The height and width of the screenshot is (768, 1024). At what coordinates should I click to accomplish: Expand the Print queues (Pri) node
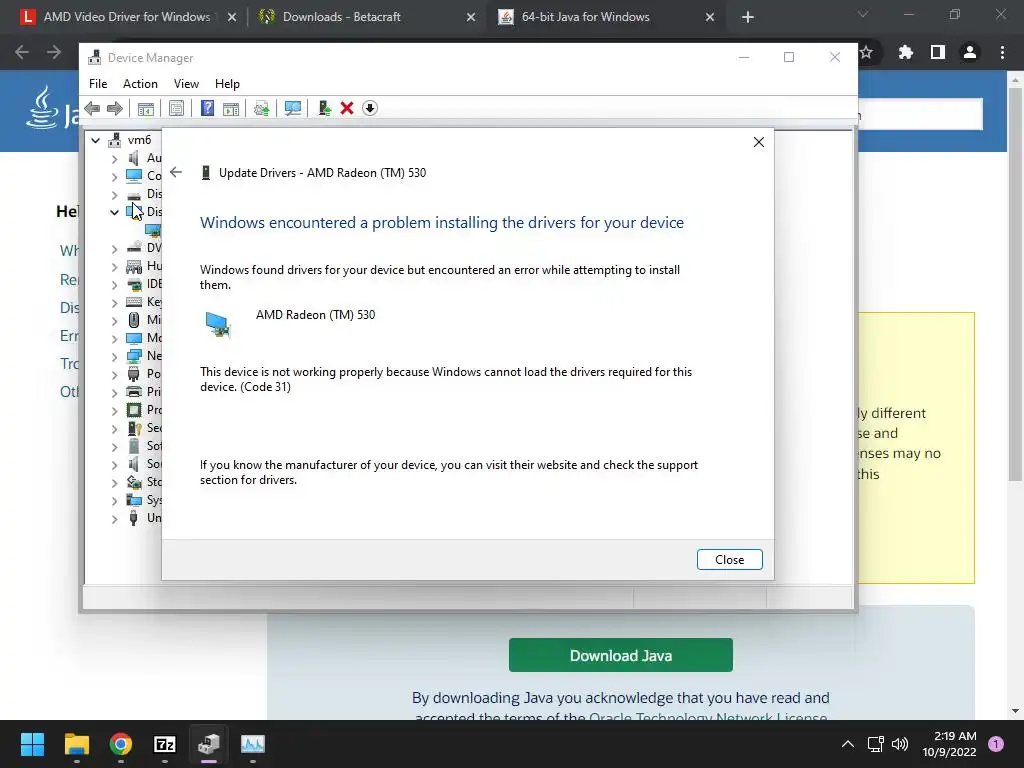click(x=114, y=392)
